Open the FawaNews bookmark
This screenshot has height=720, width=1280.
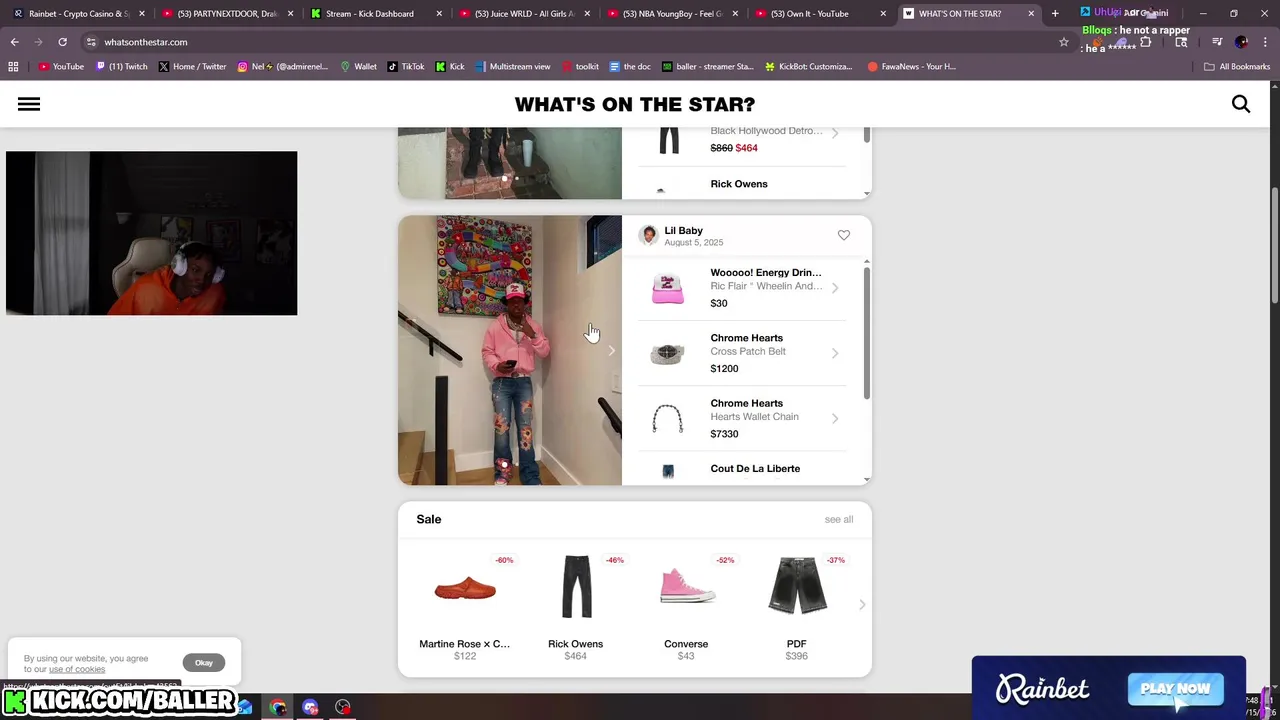911,67
